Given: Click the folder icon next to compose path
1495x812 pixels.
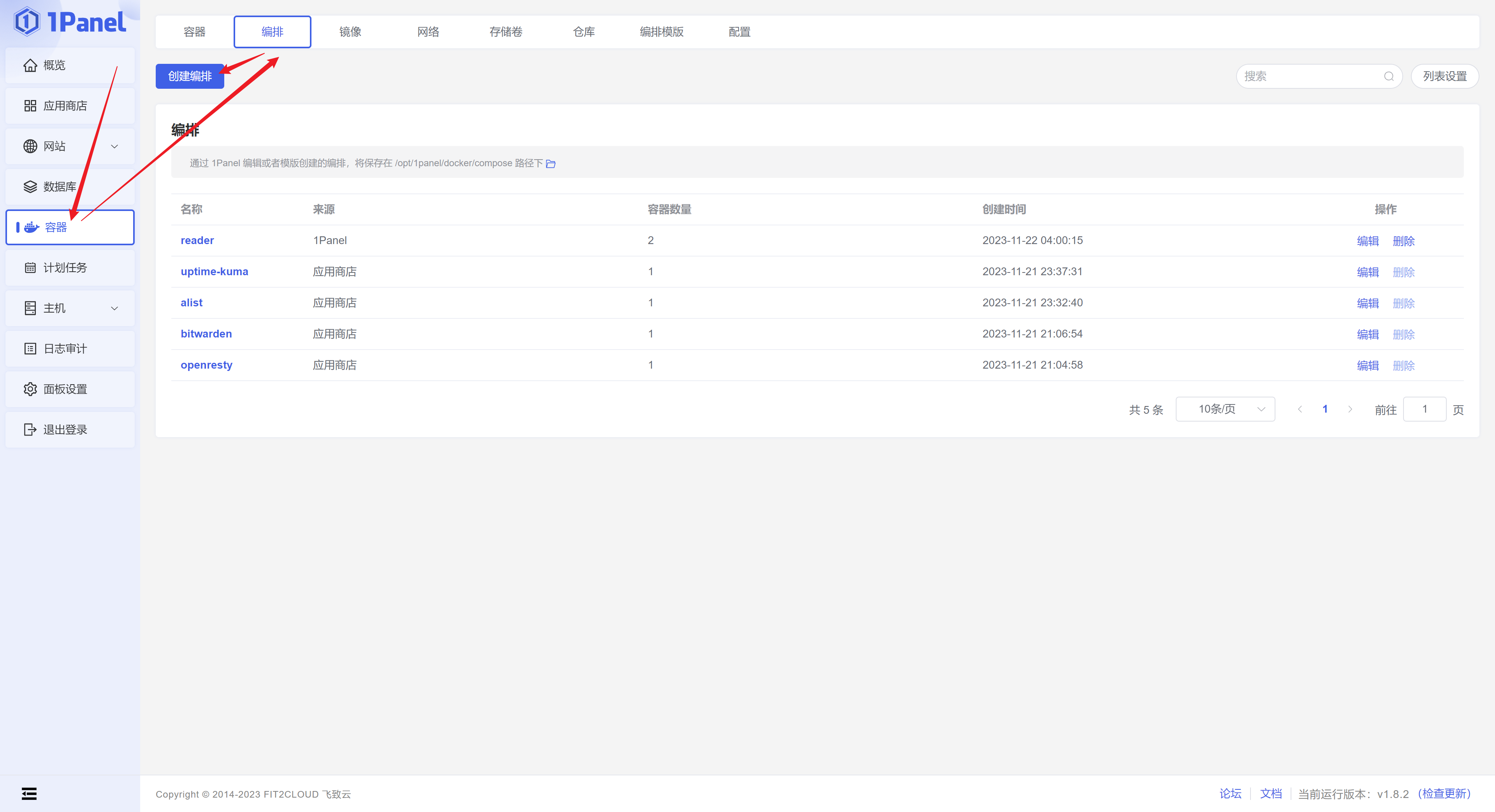Looking at the screenshot, I should [x=551, y=164].
